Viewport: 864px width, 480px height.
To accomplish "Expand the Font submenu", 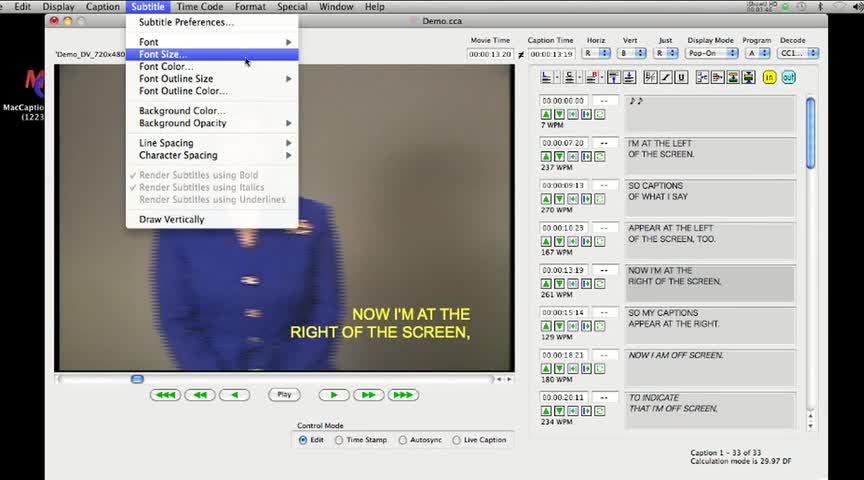I will pos(212,42).
